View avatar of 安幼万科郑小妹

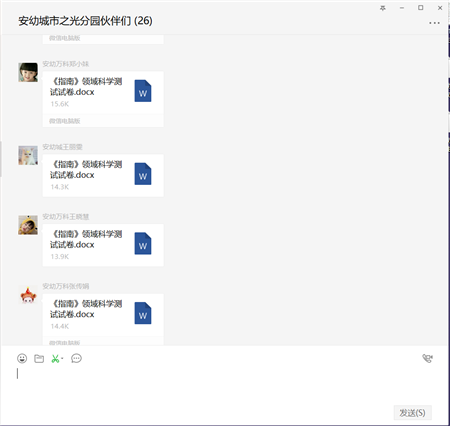(28, 72)
